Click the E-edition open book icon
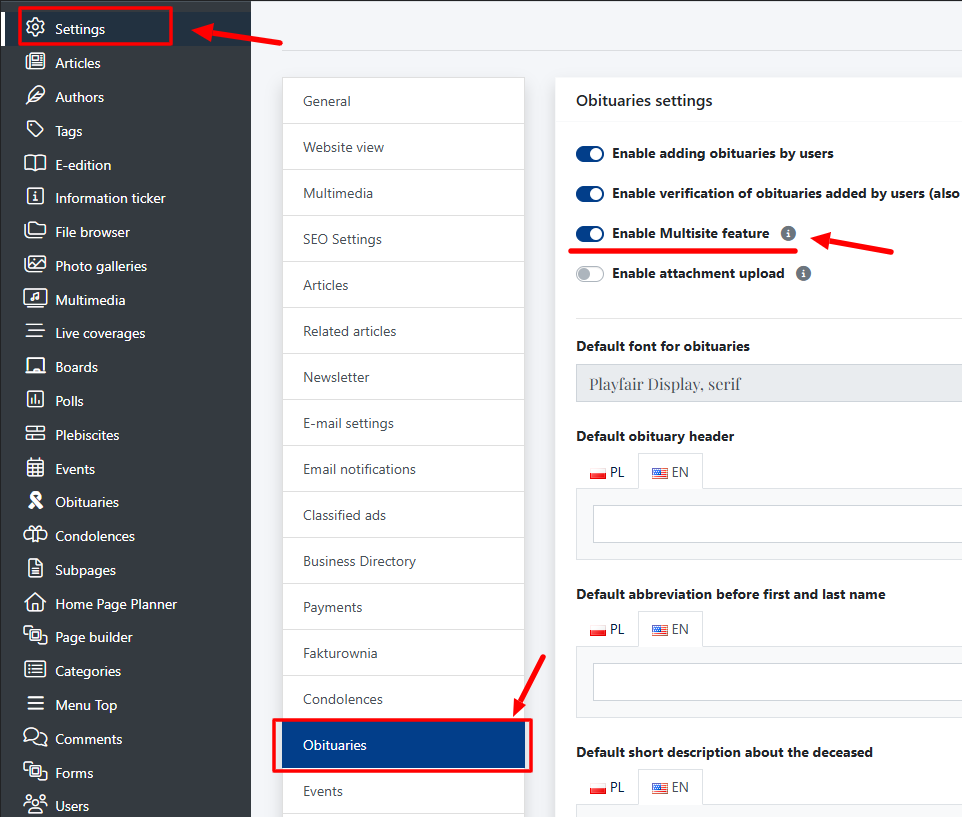The image size is (962, 817). (x=35, y=163)
